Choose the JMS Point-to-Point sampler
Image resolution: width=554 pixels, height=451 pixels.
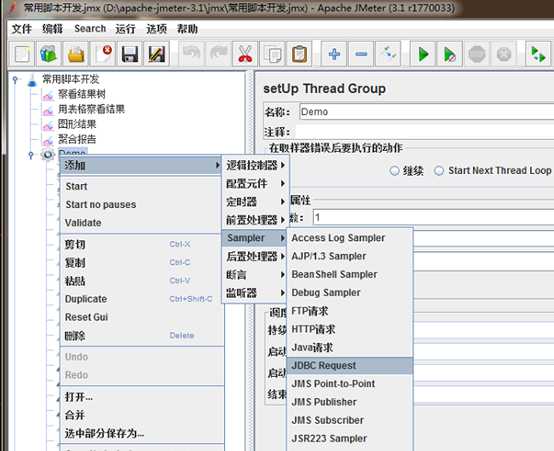(350, 384)
